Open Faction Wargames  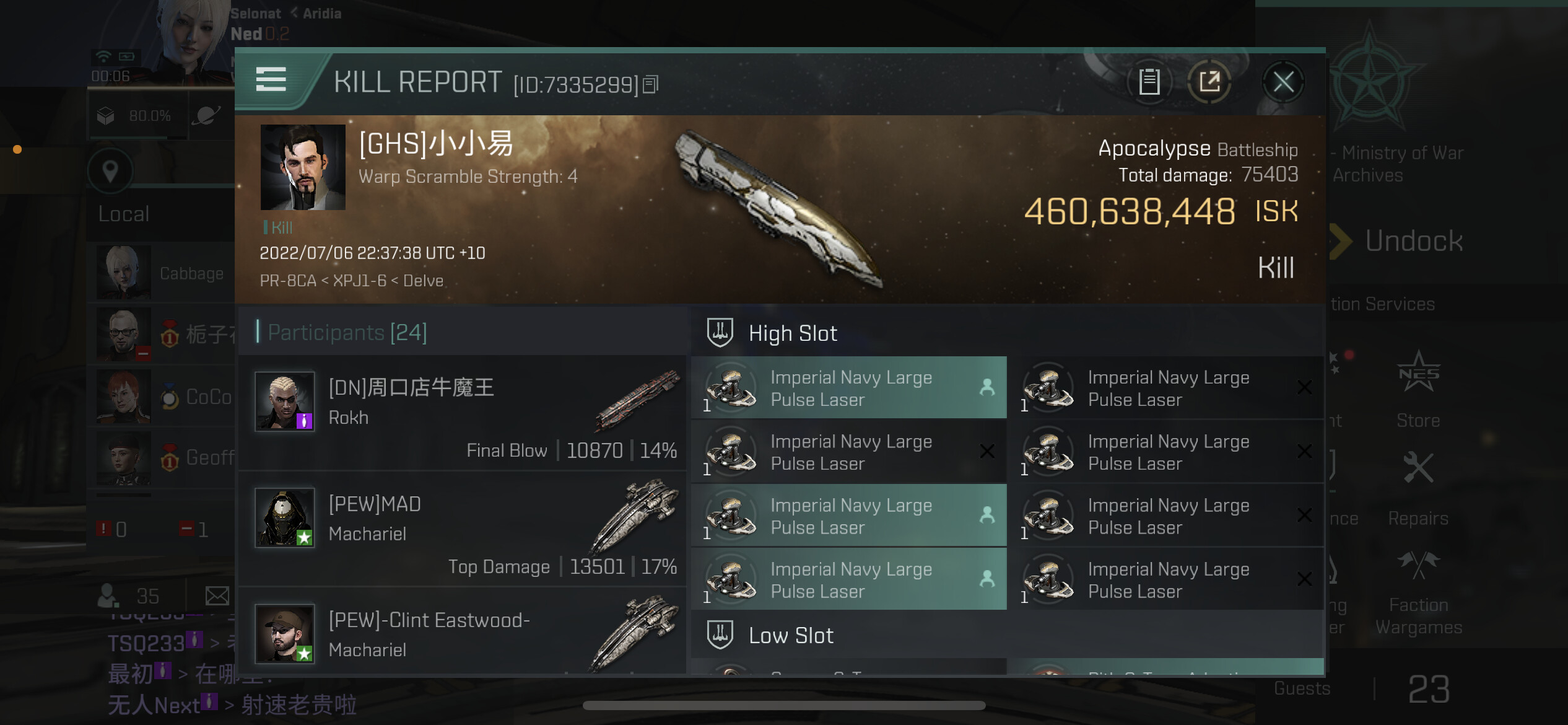tap(1419, 594)
